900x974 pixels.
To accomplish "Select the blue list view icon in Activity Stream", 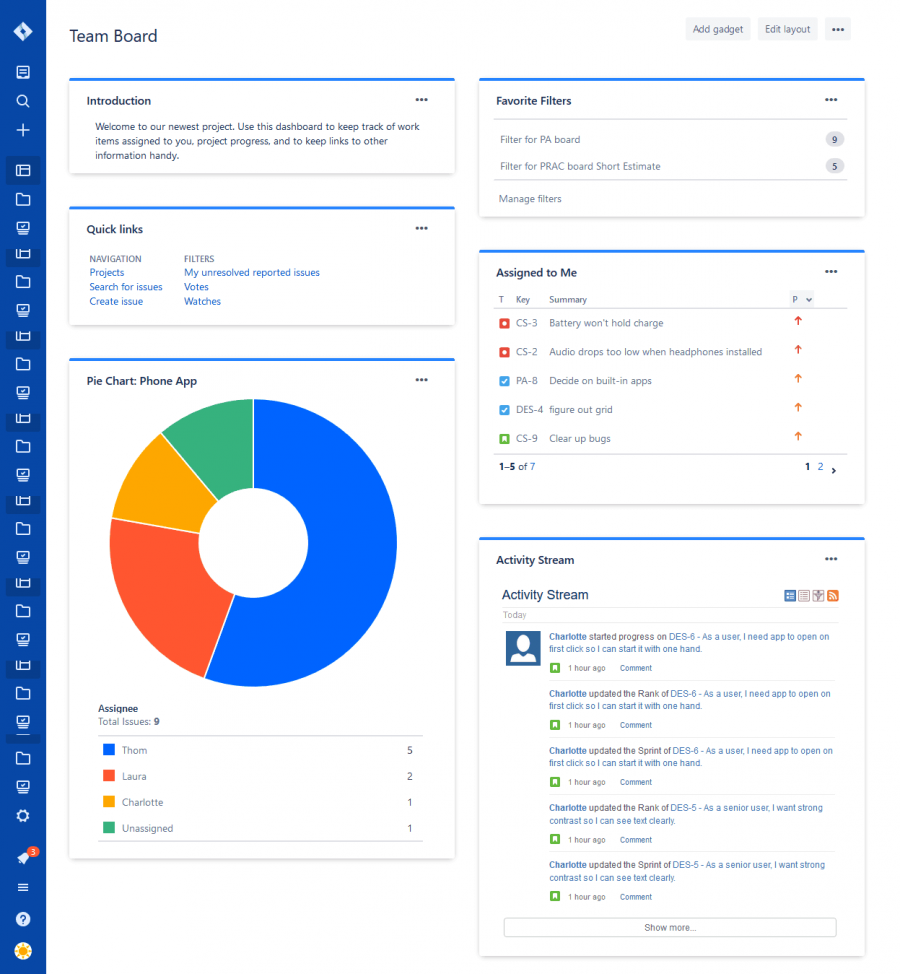I will [x=789, y=595].
